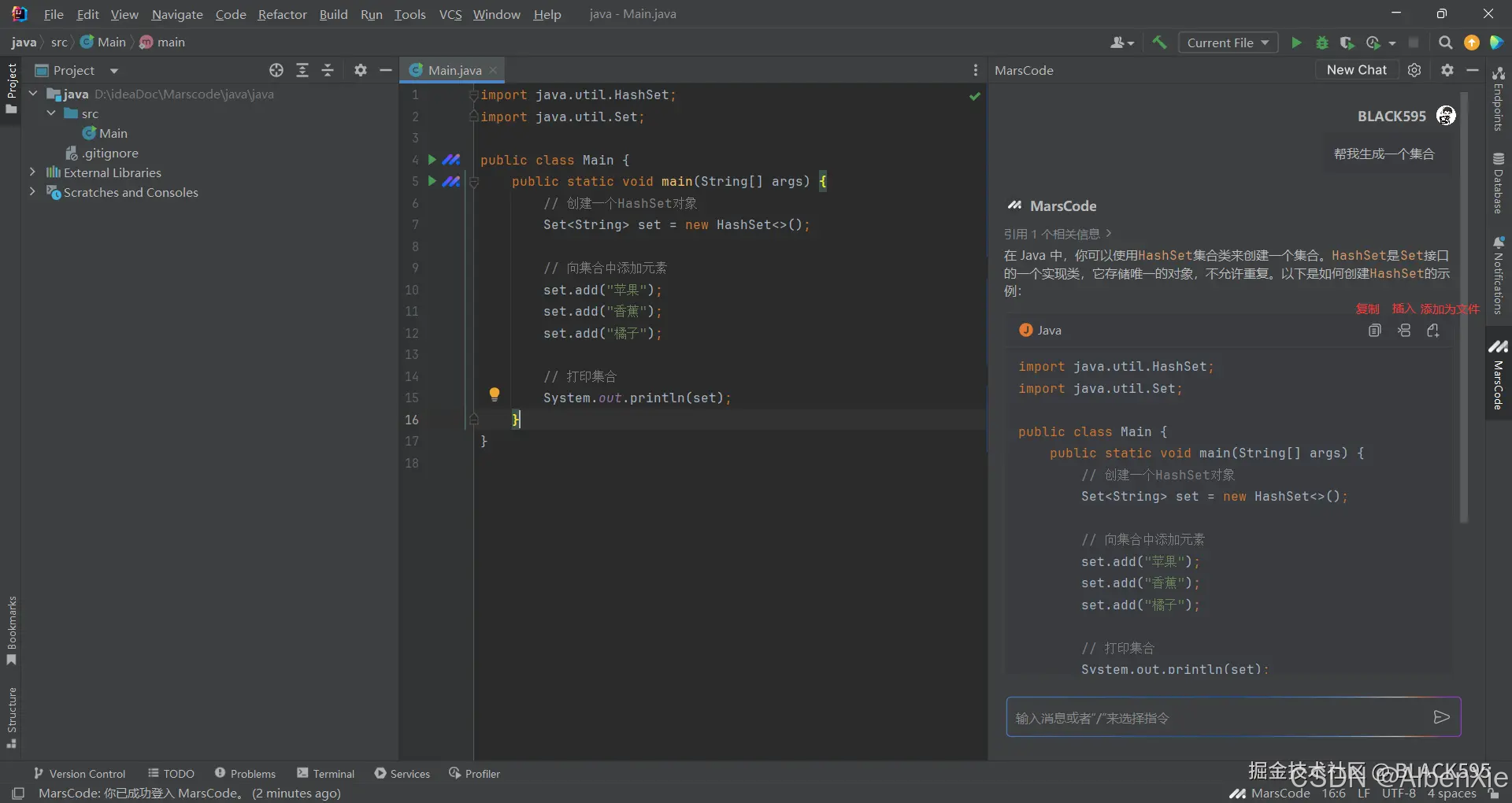
Task: Open Search Everywhere magnifier icon
Action: click(x=1445, y=43)
